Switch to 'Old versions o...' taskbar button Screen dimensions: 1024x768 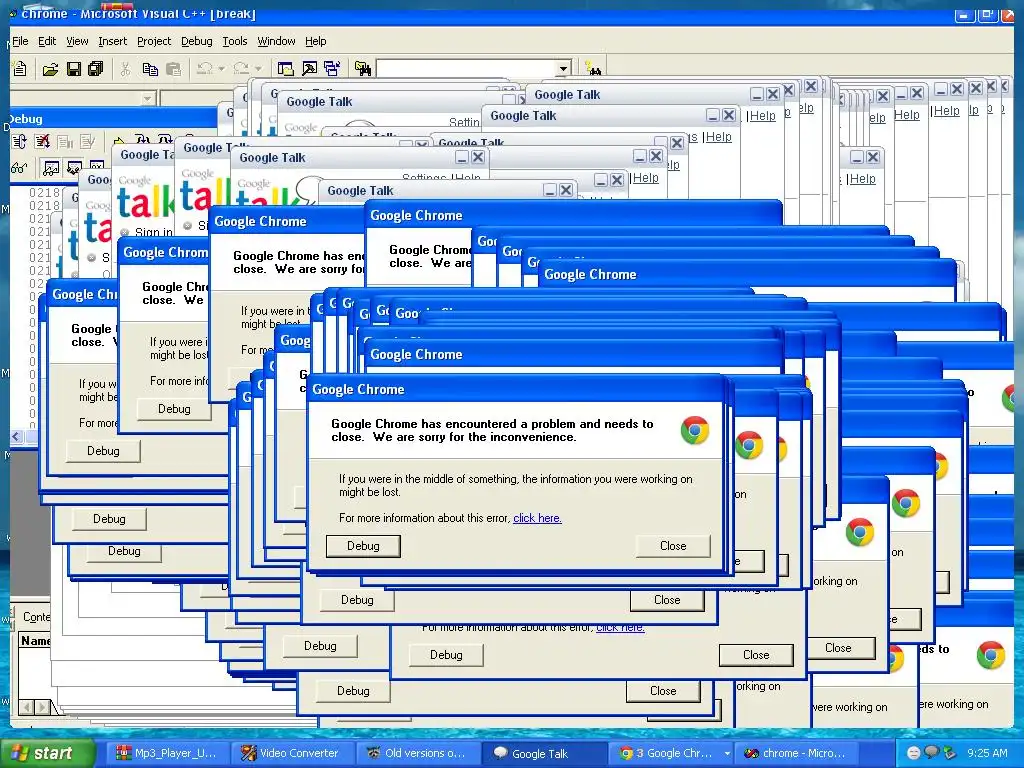pos(418,754)
